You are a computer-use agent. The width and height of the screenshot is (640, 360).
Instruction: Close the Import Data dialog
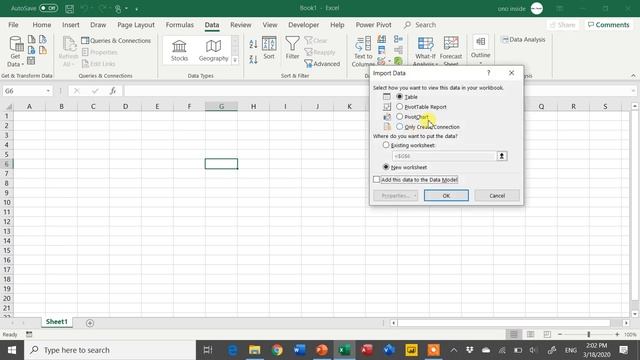click(x=511, y=73)
